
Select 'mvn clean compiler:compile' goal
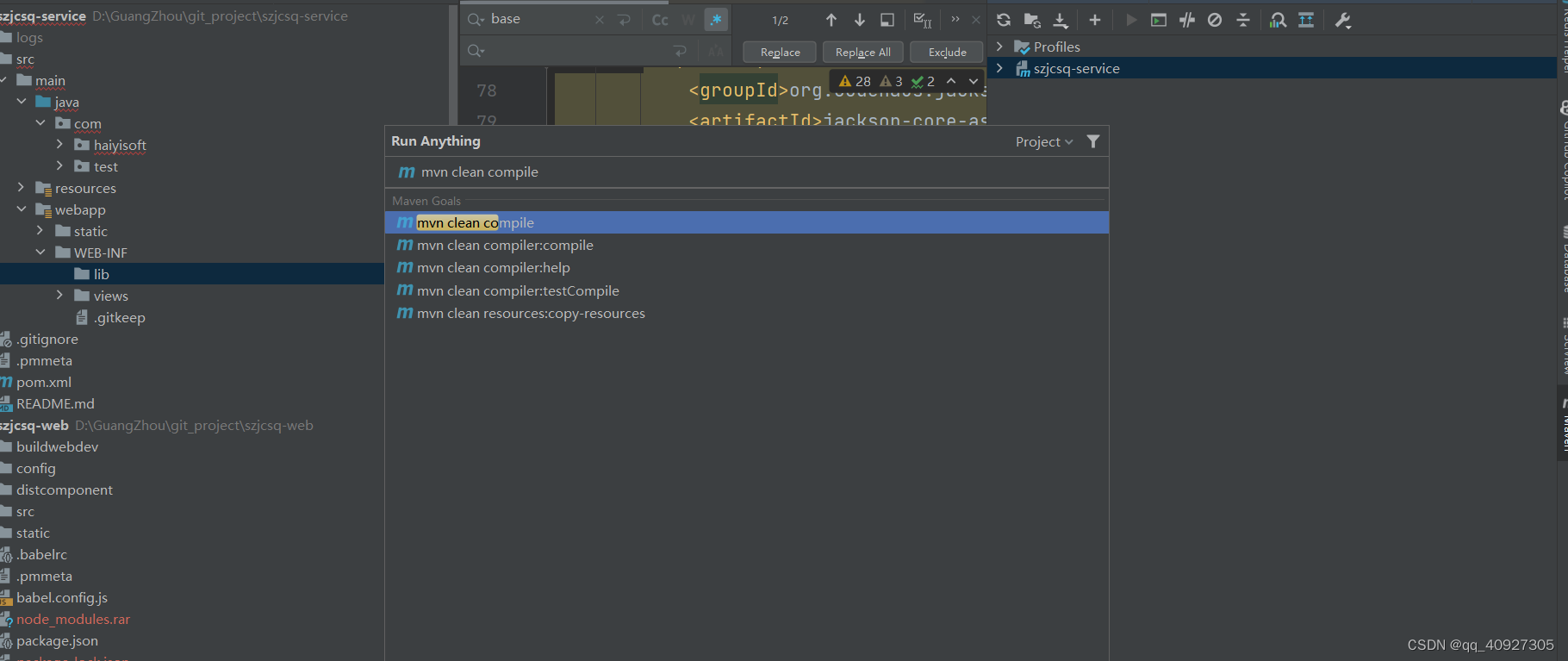746,246
